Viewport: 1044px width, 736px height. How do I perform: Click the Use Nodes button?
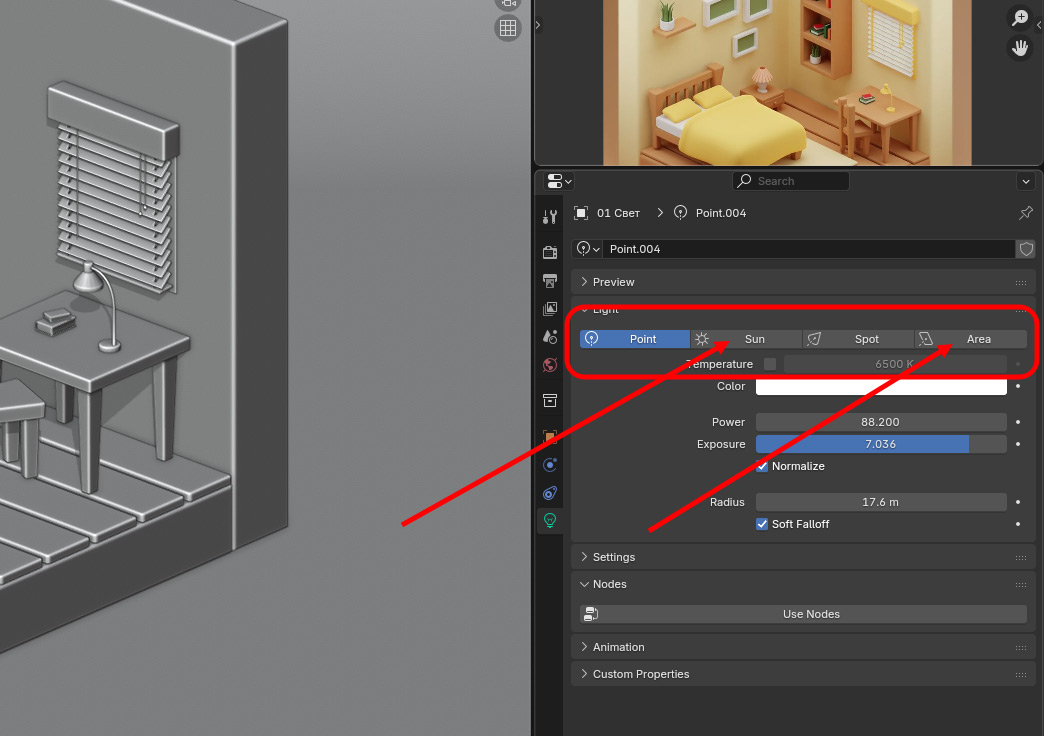(x=810, y=614)
